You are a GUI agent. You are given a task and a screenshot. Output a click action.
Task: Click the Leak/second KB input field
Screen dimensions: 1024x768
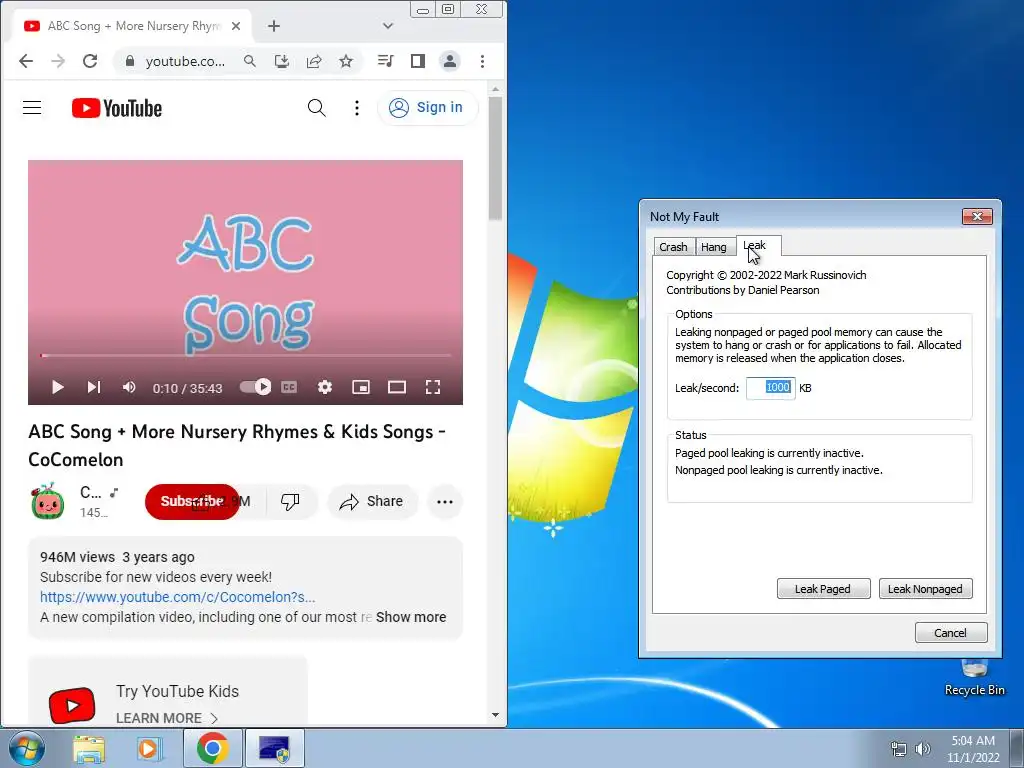point(771,388)
